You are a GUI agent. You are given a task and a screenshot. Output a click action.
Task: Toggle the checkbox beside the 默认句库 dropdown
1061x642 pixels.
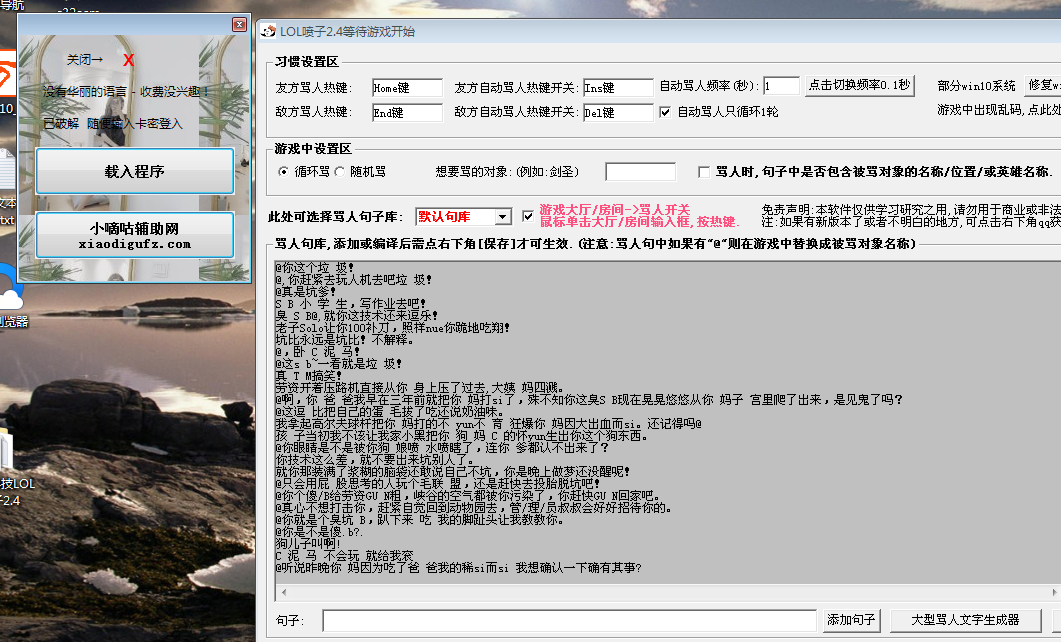point(528,216)
